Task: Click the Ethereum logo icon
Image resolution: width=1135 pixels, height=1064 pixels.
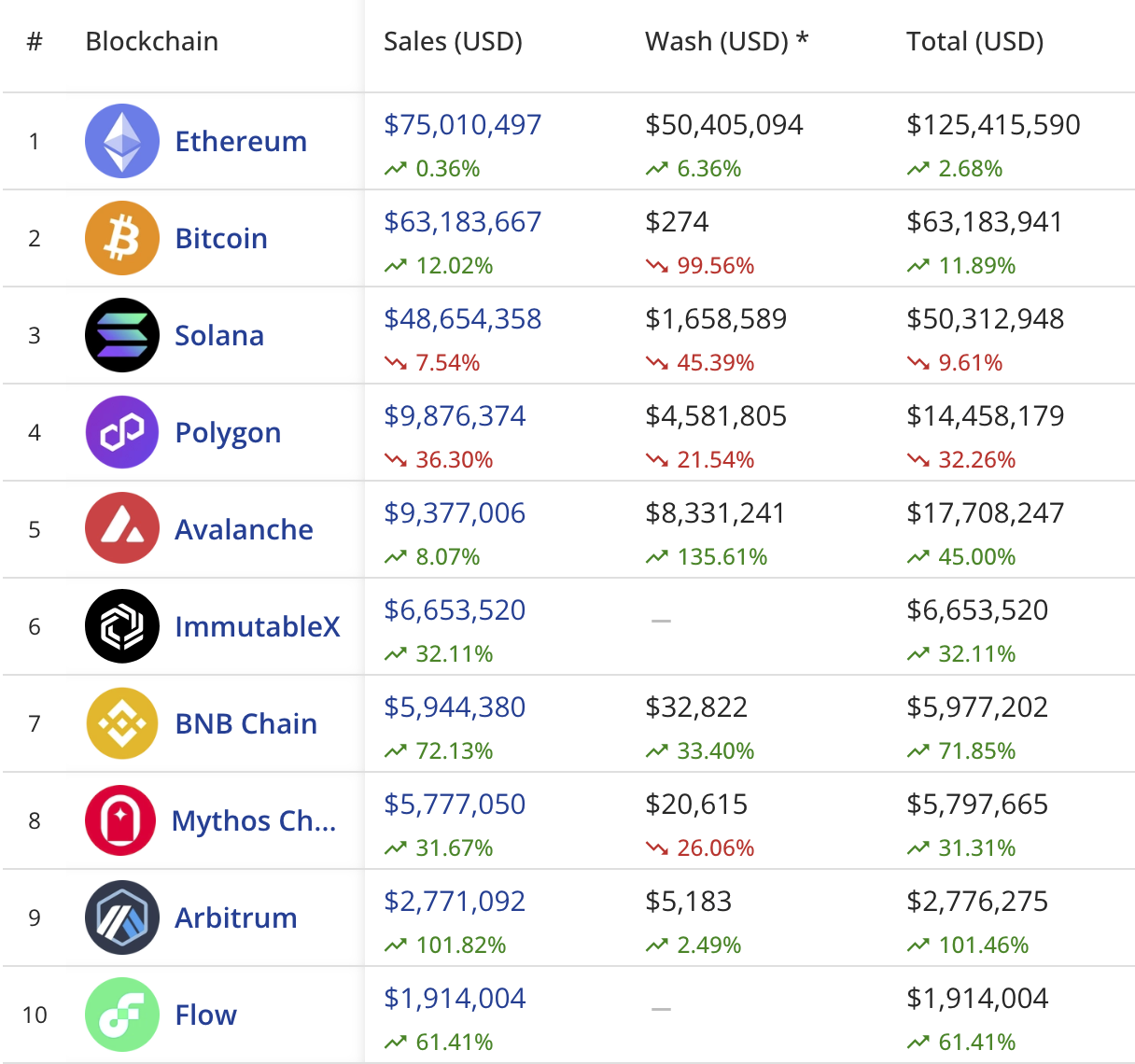Action: 122,141
